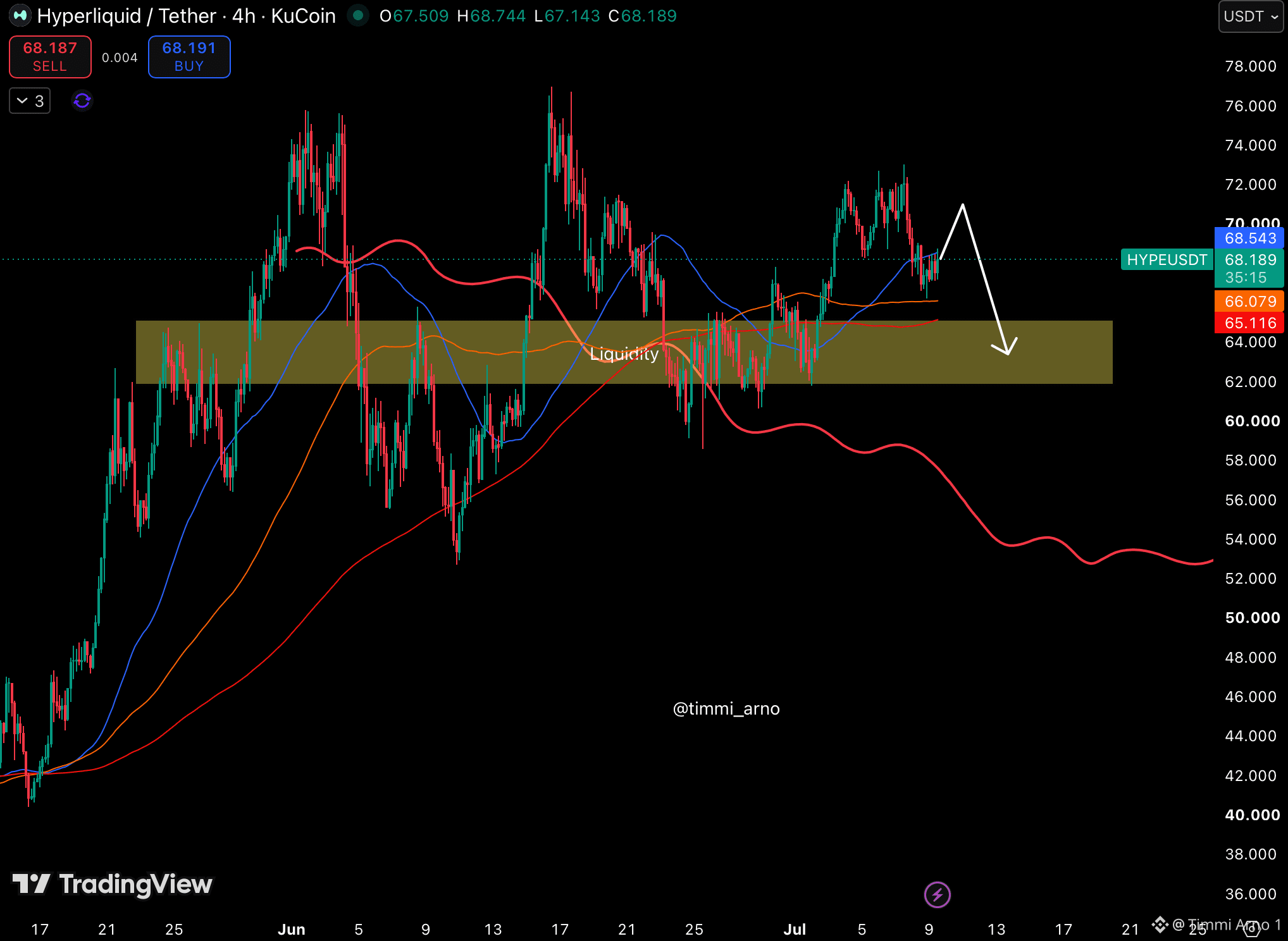Screen dimensions: 1288x941
Task: Click the green 68.189 last price label
Action: [1250, 260]
